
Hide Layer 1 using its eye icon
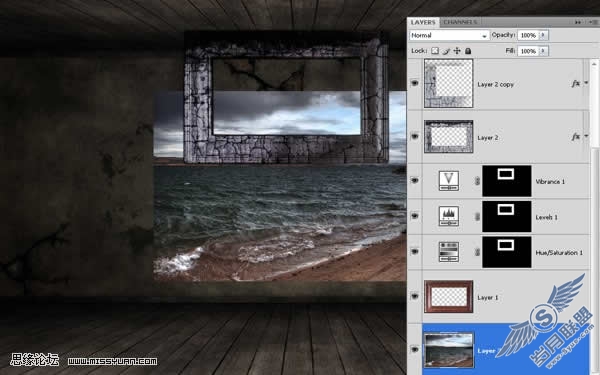(415, 296)
